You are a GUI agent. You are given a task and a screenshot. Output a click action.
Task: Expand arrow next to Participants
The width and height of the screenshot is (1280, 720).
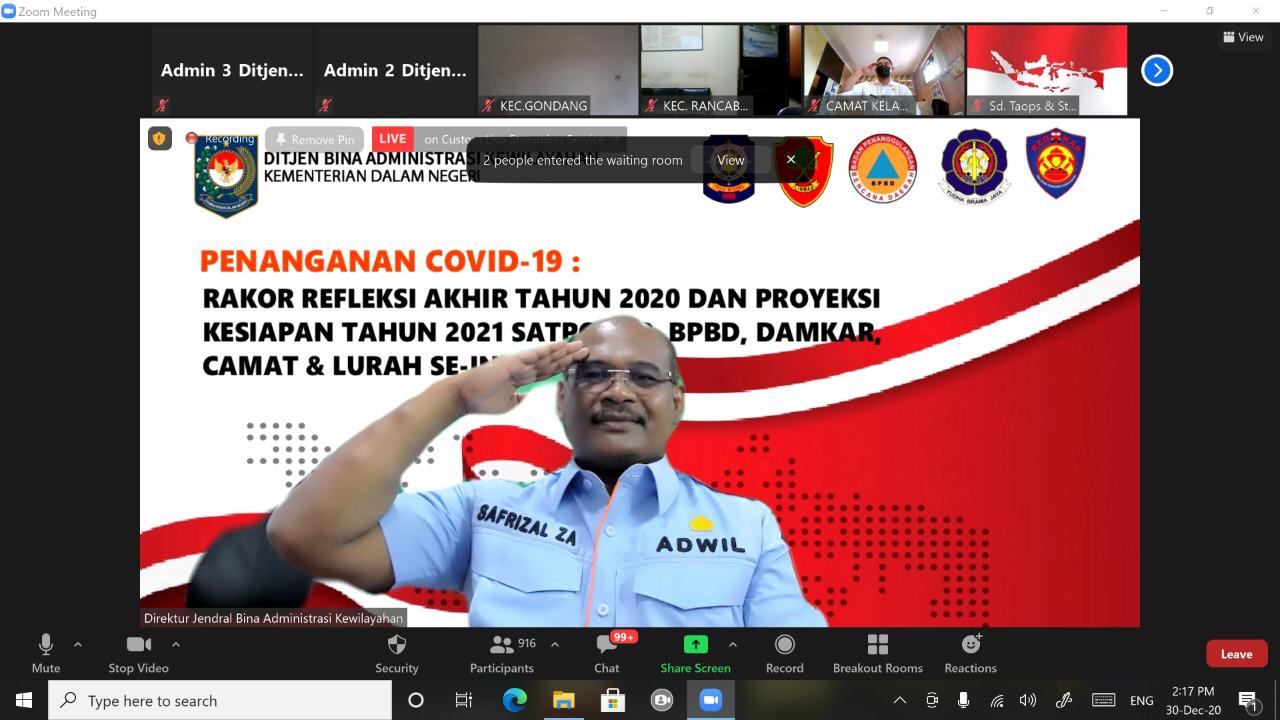click(x=555, y=645)
